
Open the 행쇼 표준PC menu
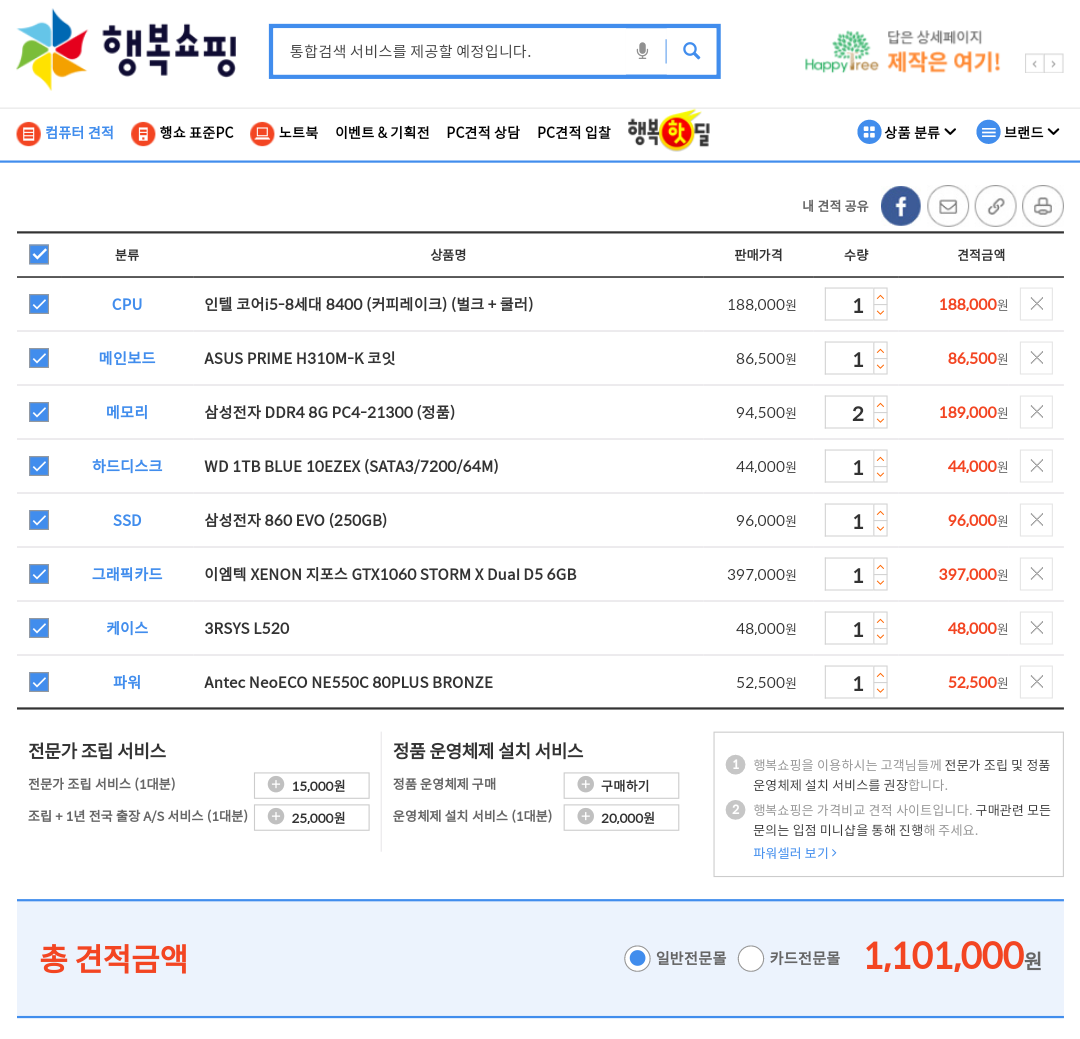click(183, 132)
